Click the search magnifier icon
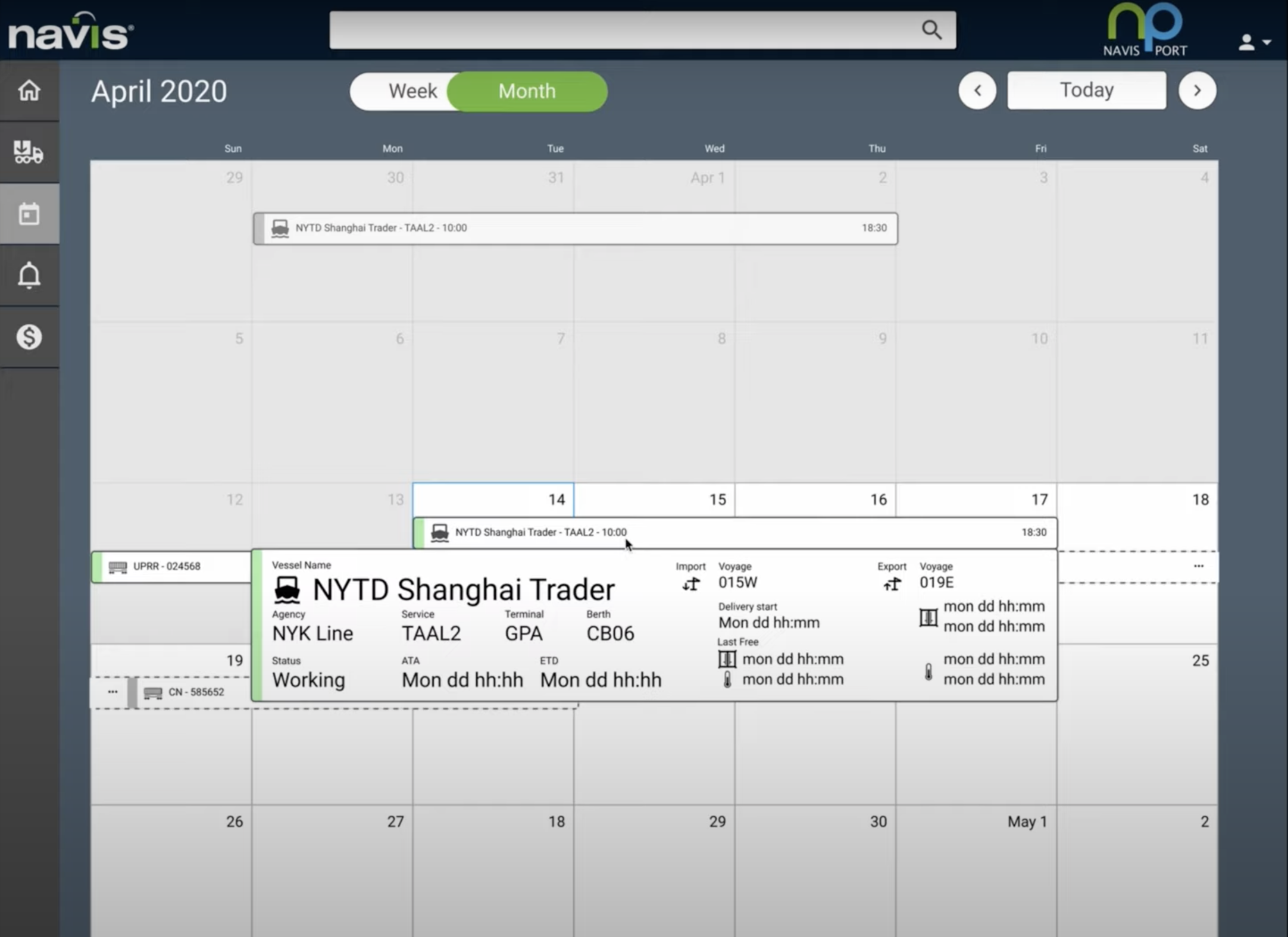Screen dimensions: 1288x937 tap(931, 30)
